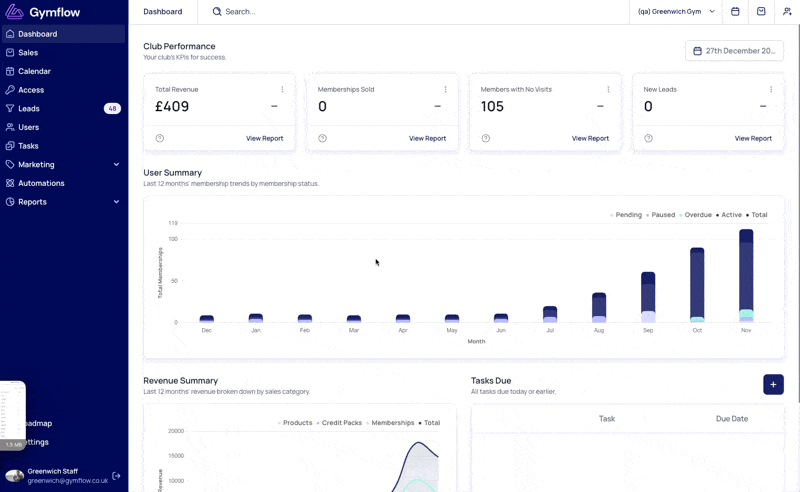Toggle the Pending series in User Summary legend
This screenshot has width=800, height=492.
point(626,215)
